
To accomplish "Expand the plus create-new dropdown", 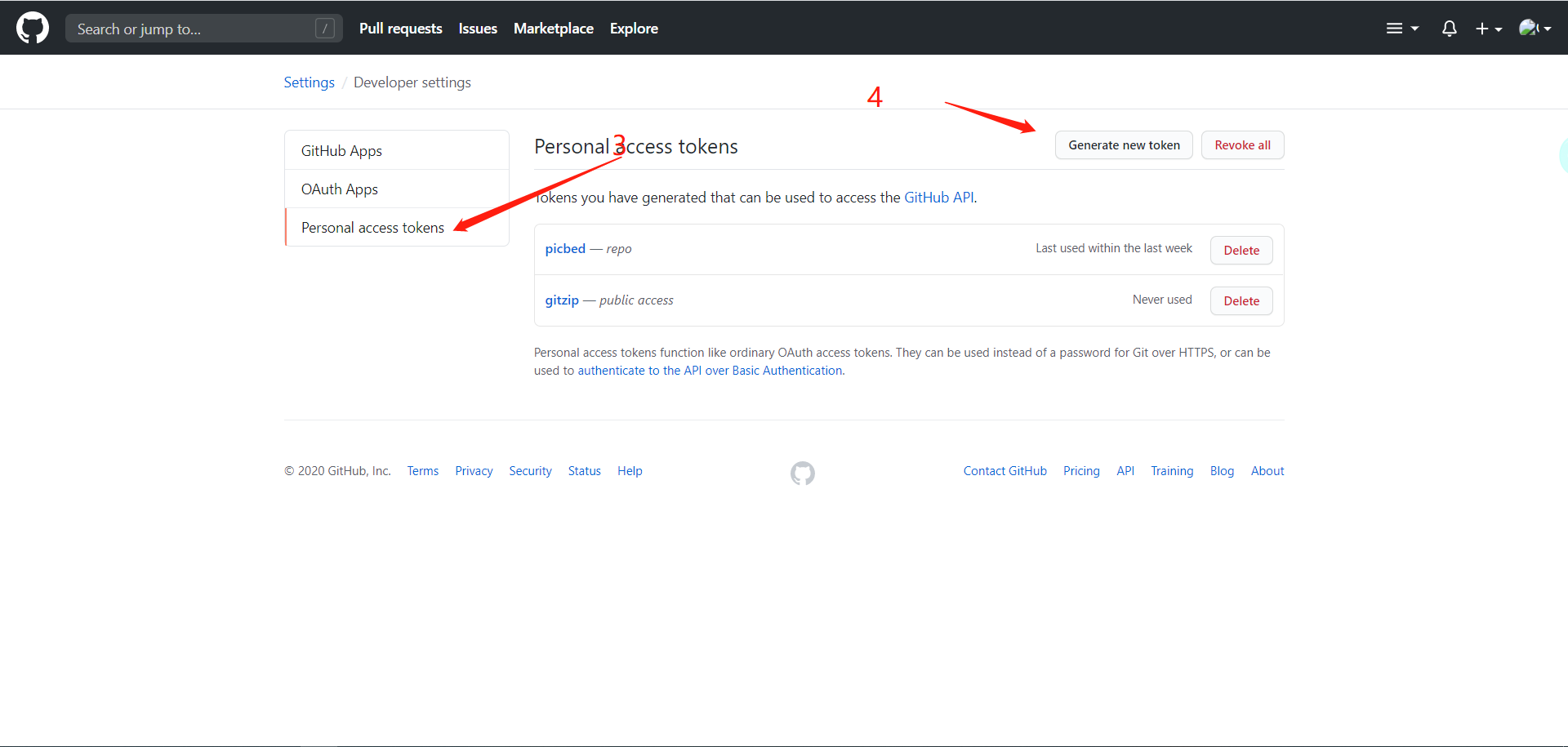I will (1489, 29).
